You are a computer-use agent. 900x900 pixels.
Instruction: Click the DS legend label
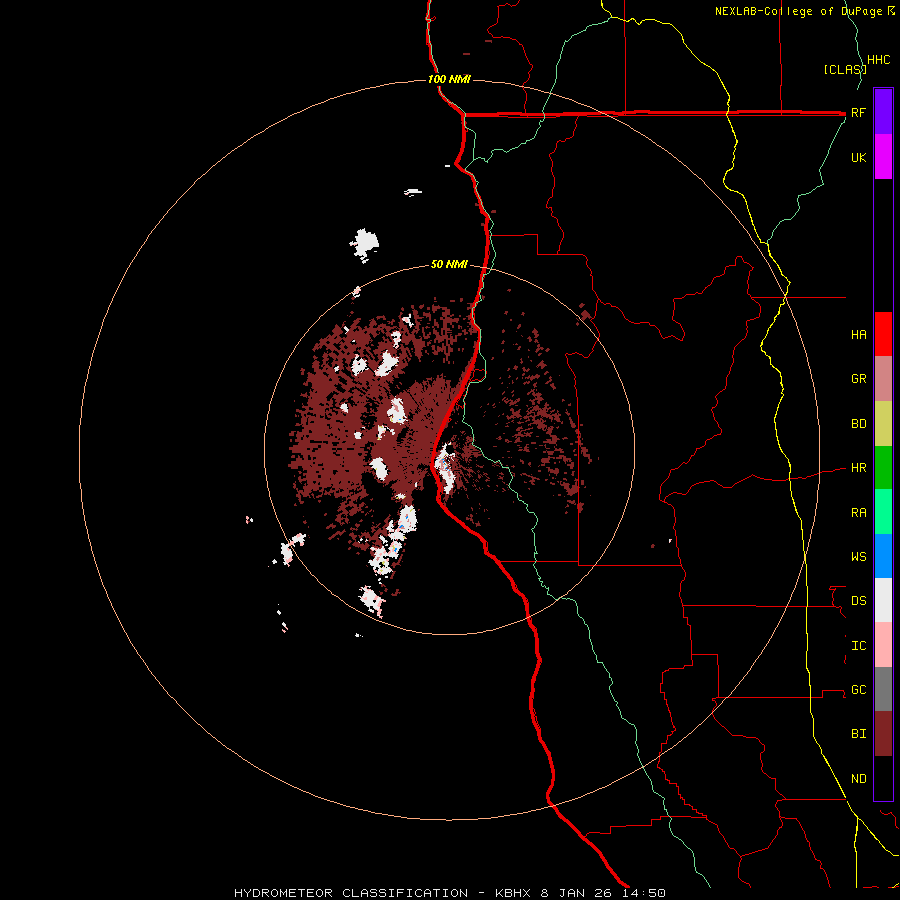click(859, 601)
